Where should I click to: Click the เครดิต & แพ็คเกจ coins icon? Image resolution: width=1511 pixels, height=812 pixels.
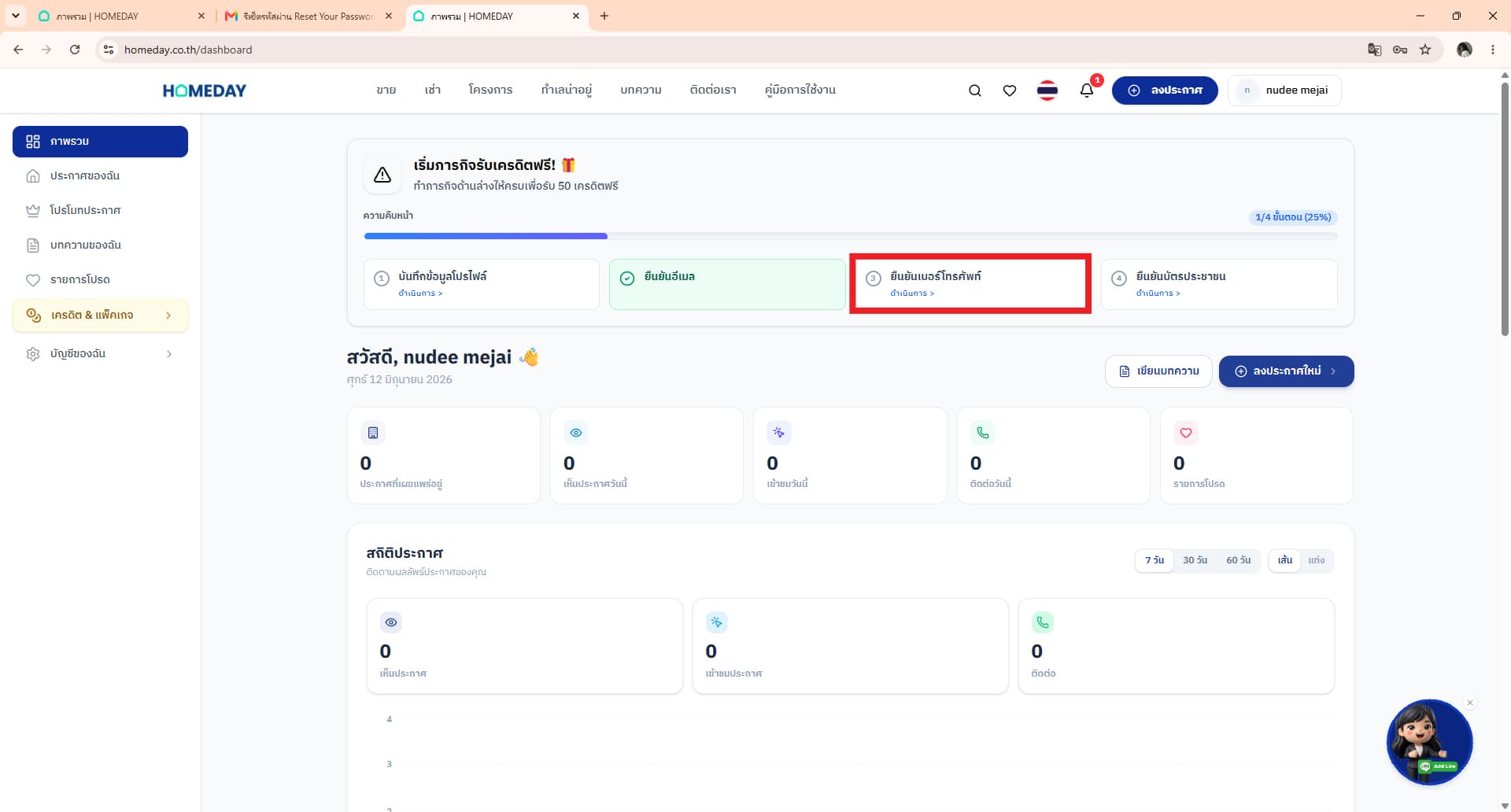click(x=33, y=315)
